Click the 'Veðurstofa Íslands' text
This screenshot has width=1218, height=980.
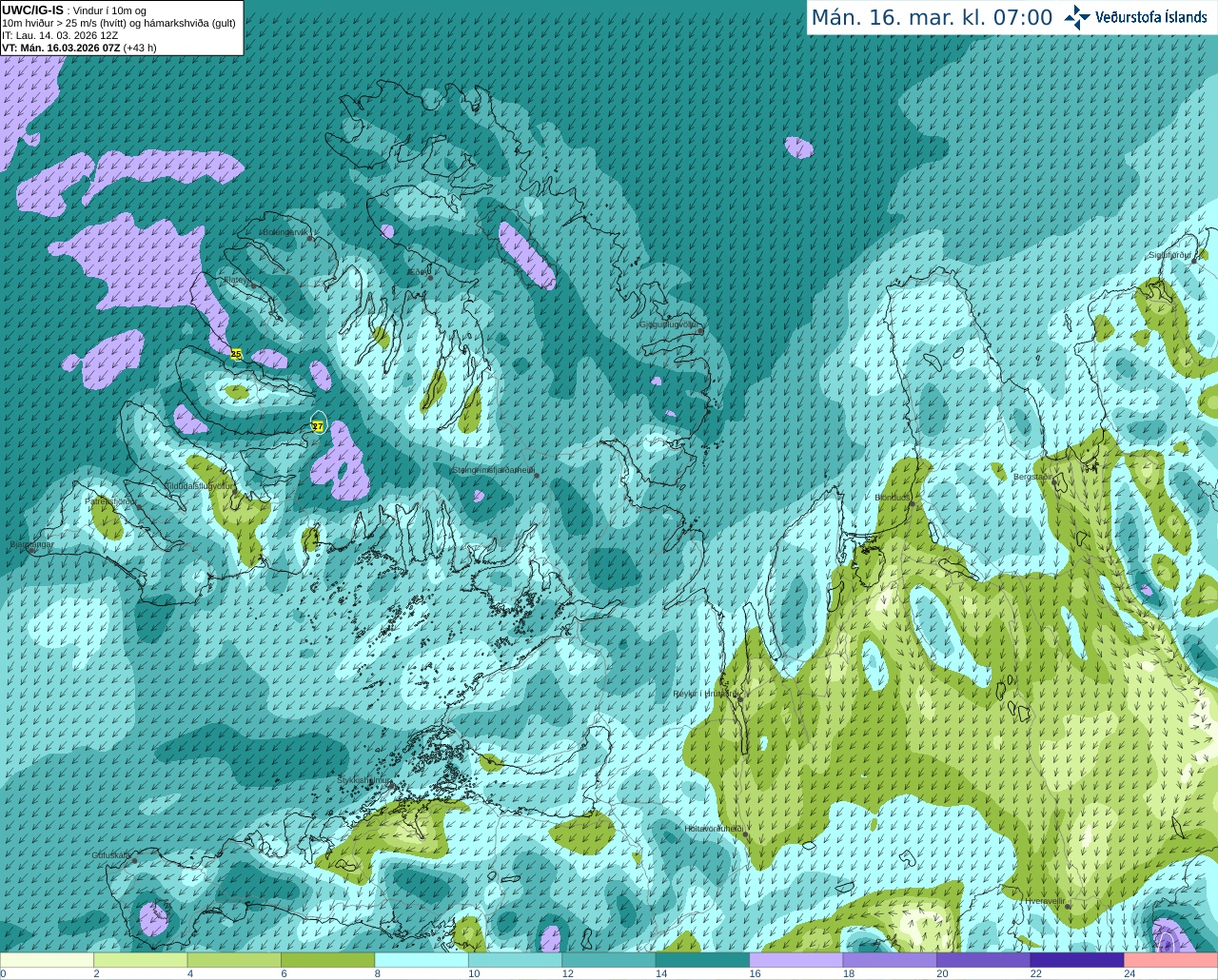pos(1150,17)
